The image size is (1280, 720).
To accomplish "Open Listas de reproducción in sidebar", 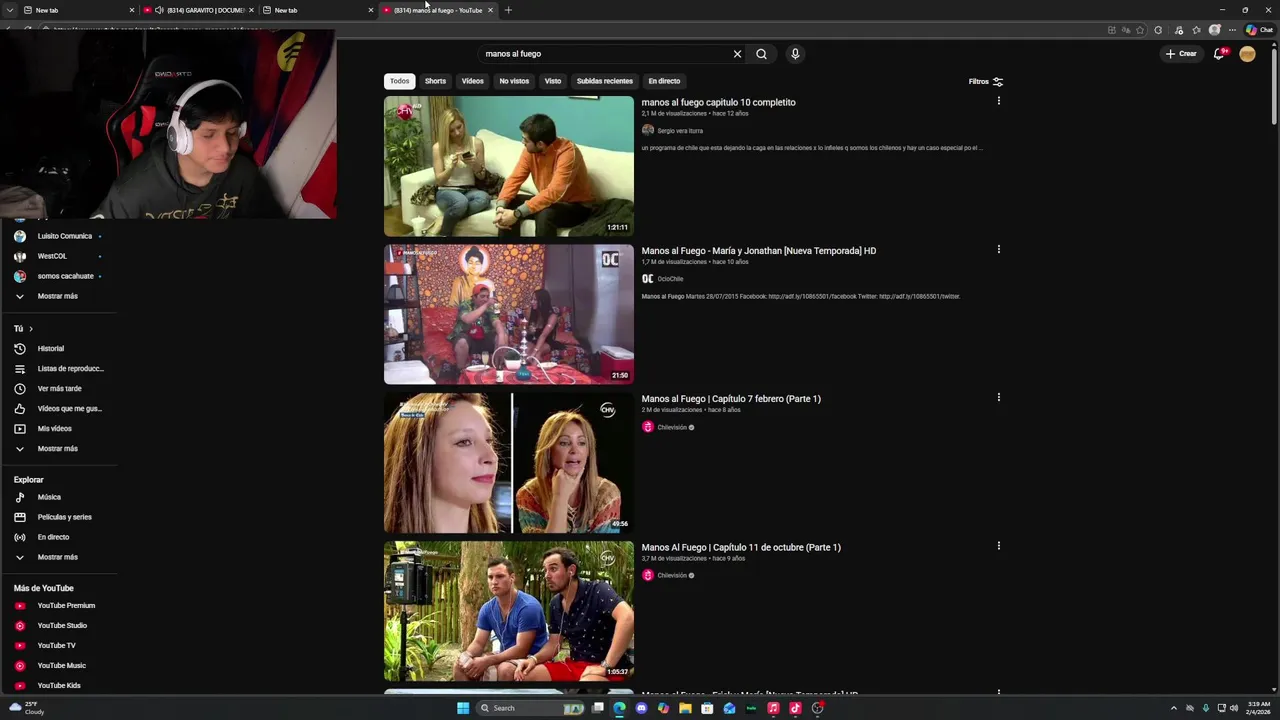I will click(x=58, y=368).
